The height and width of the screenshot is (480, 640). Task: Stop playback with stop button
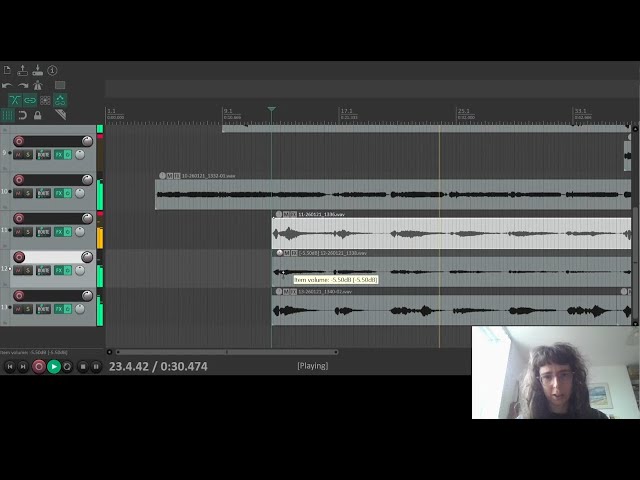pos(83,367)
